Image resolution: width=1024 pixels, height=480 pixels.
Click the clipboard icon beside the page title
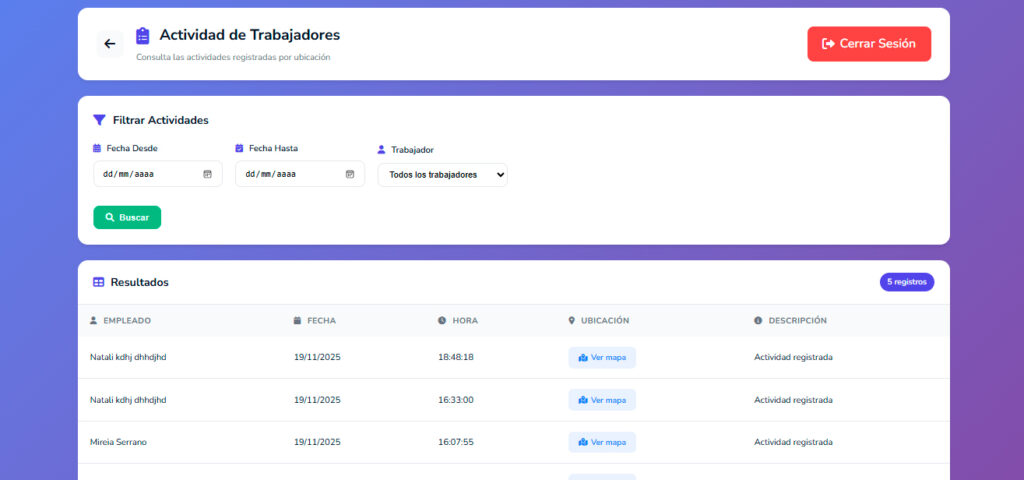pos(143,36)
